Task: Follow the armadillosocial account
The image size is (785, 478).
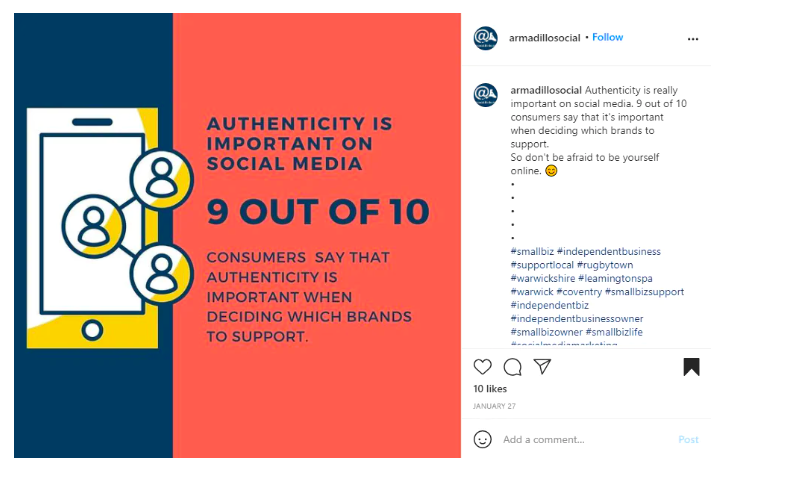Action: (607, 38)
